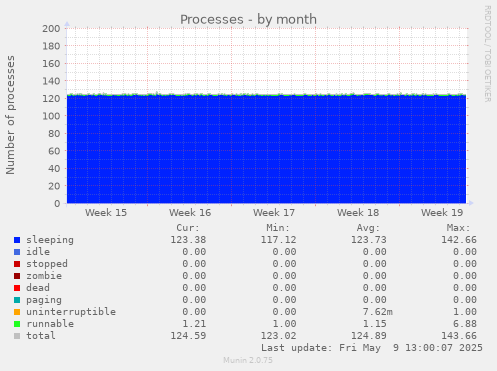
Task: Click the green runnable legend swatch
Action: (x=17, y=324)
